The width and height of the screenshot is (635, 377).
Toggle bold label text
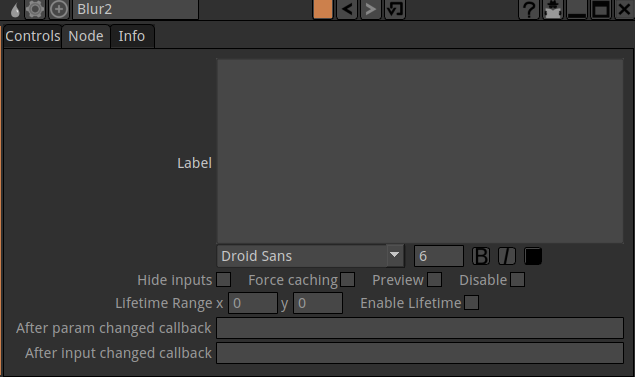(x=481, y=256)
